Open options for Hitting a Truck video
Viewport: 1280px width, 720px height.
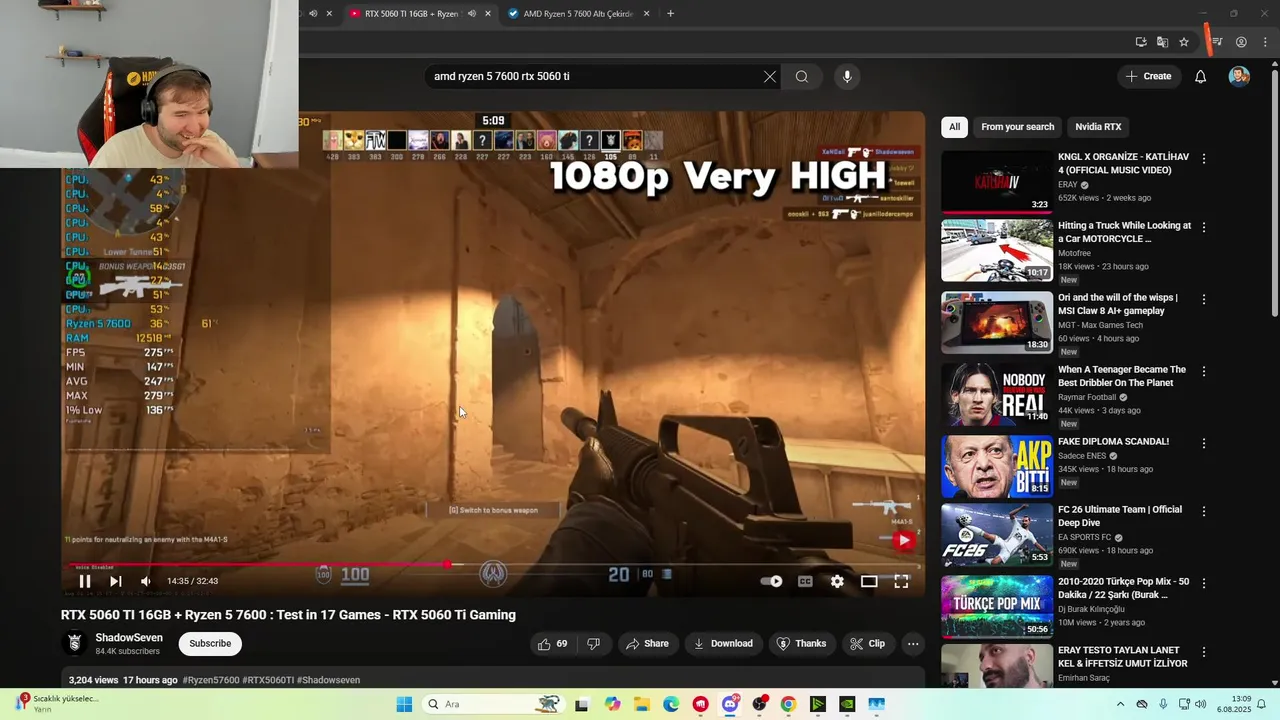(1204, 227)
